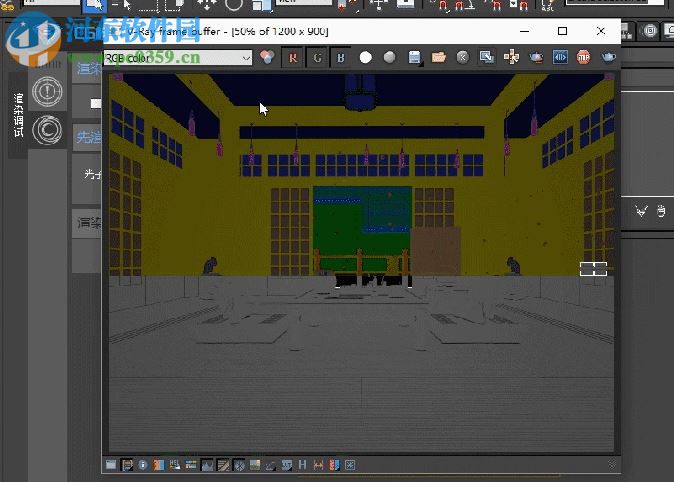Enable exposure correction icon

click(x=239, y=465)
